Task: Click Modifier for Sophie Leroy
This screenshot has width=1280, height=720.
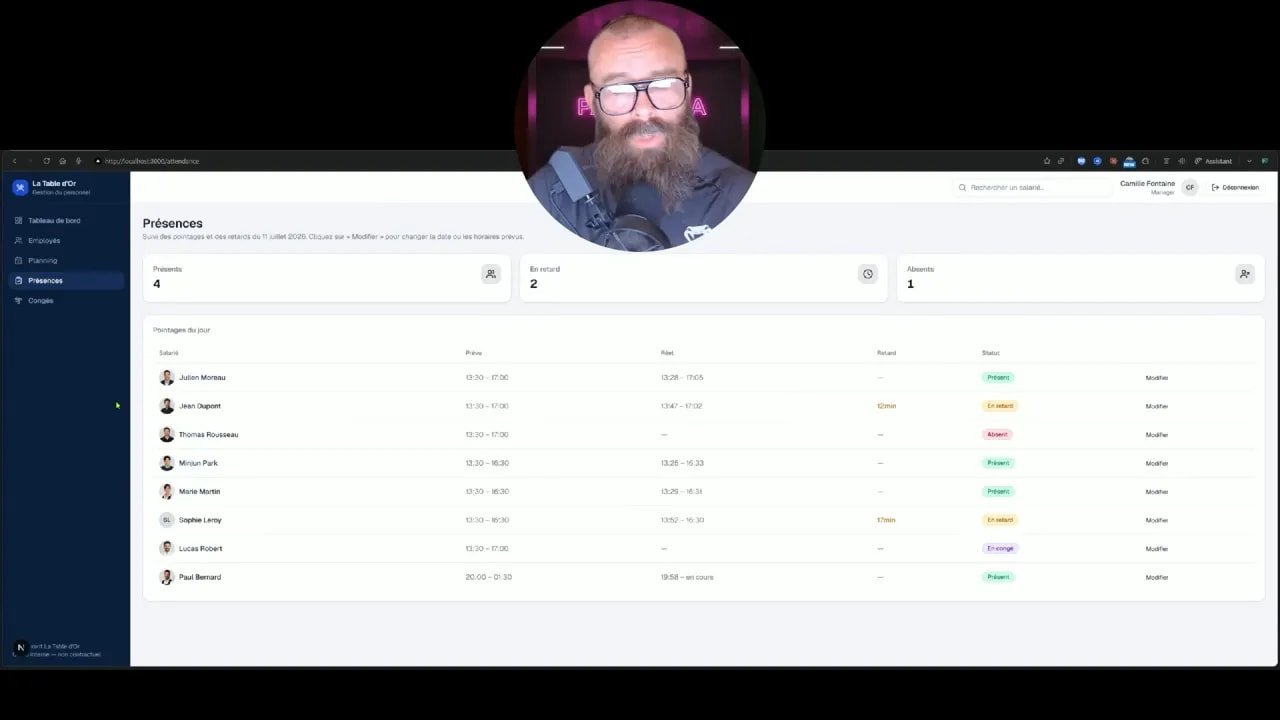Action: coord(1157,520)
